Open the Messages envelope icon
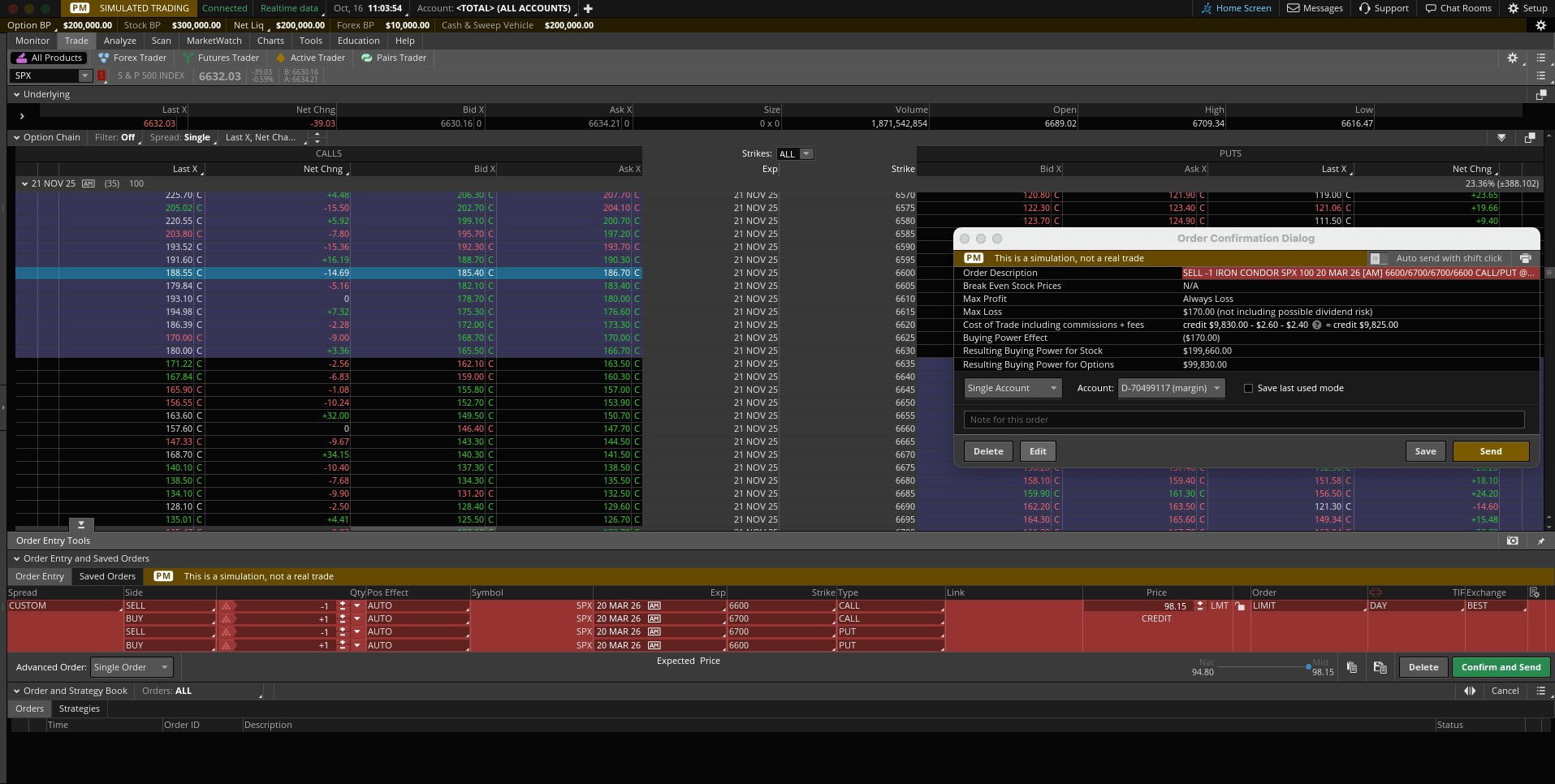 1294,8
